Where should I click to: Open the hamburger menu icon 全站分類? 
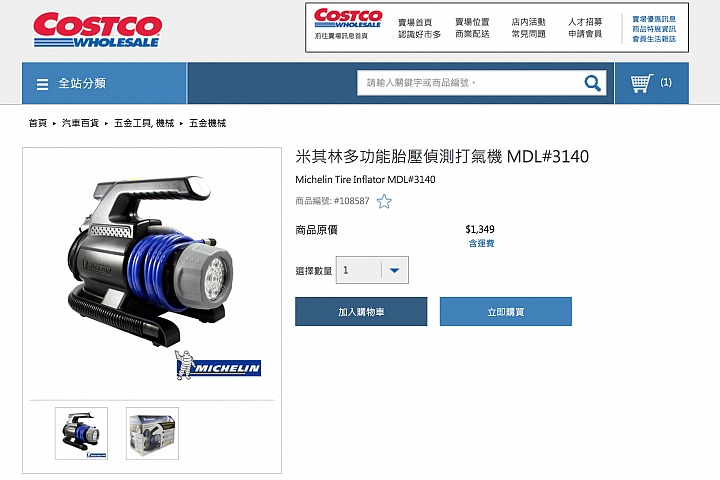(x=42, y=84)
